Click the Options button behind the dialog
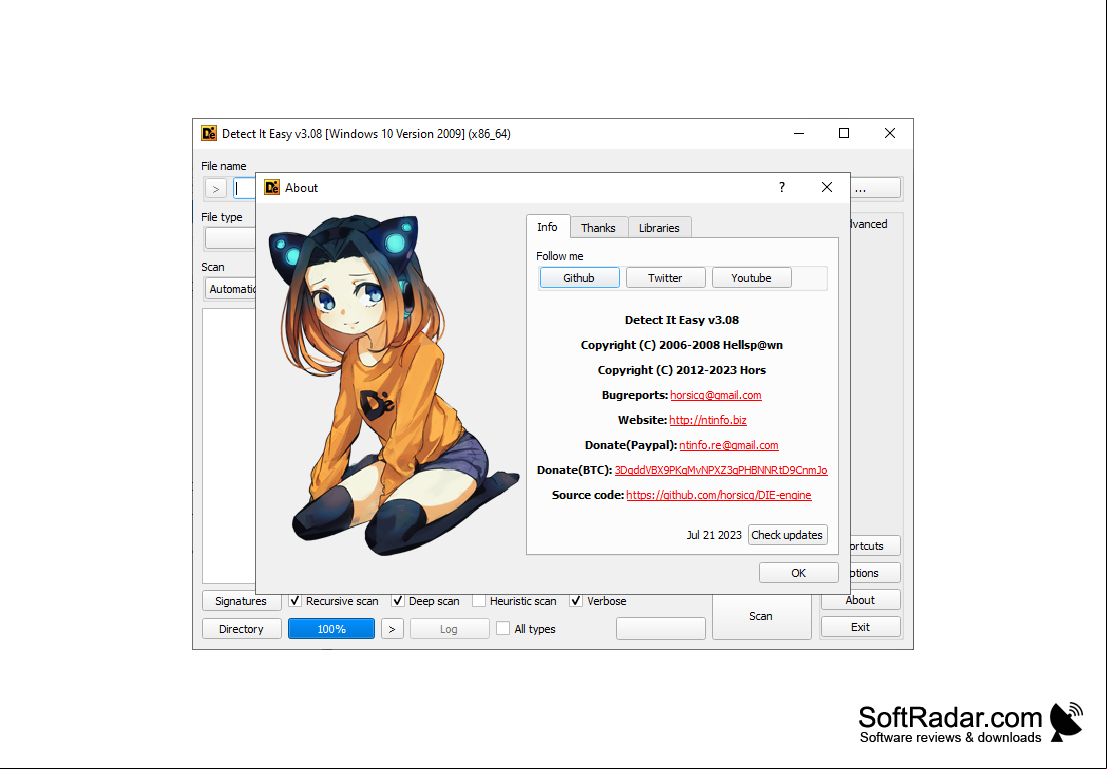This screenshot has width=1107, height=769. click(x=875, y=573)
